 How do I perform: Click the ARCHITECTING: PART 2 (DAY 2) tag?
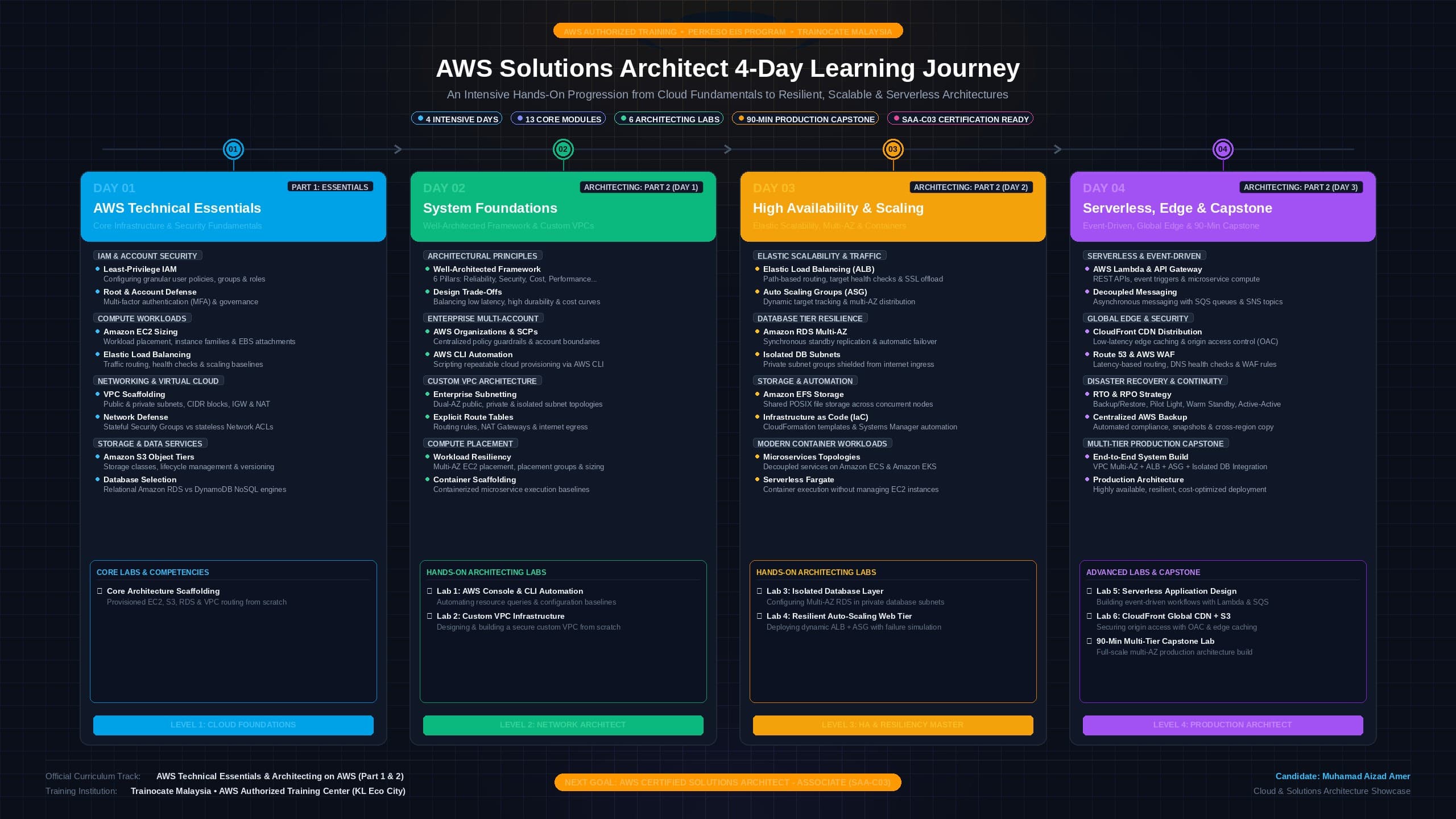[x=971, y=187]
